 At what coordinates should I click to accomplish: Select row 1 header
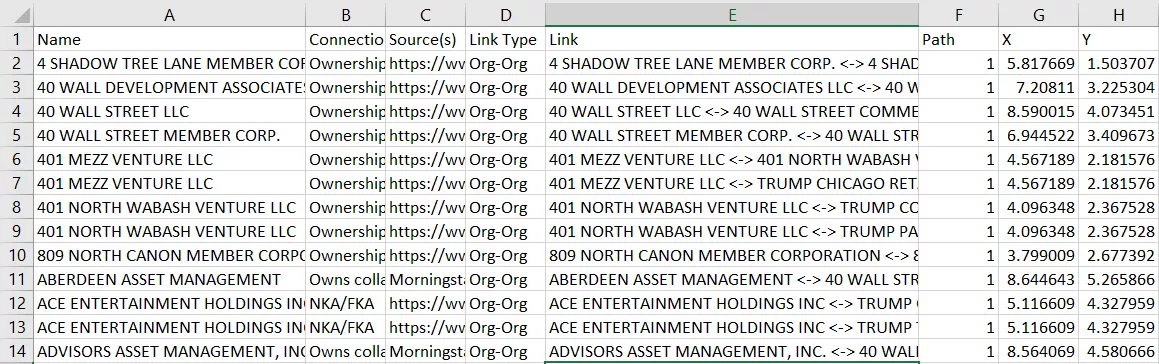[x=16, y=40]
